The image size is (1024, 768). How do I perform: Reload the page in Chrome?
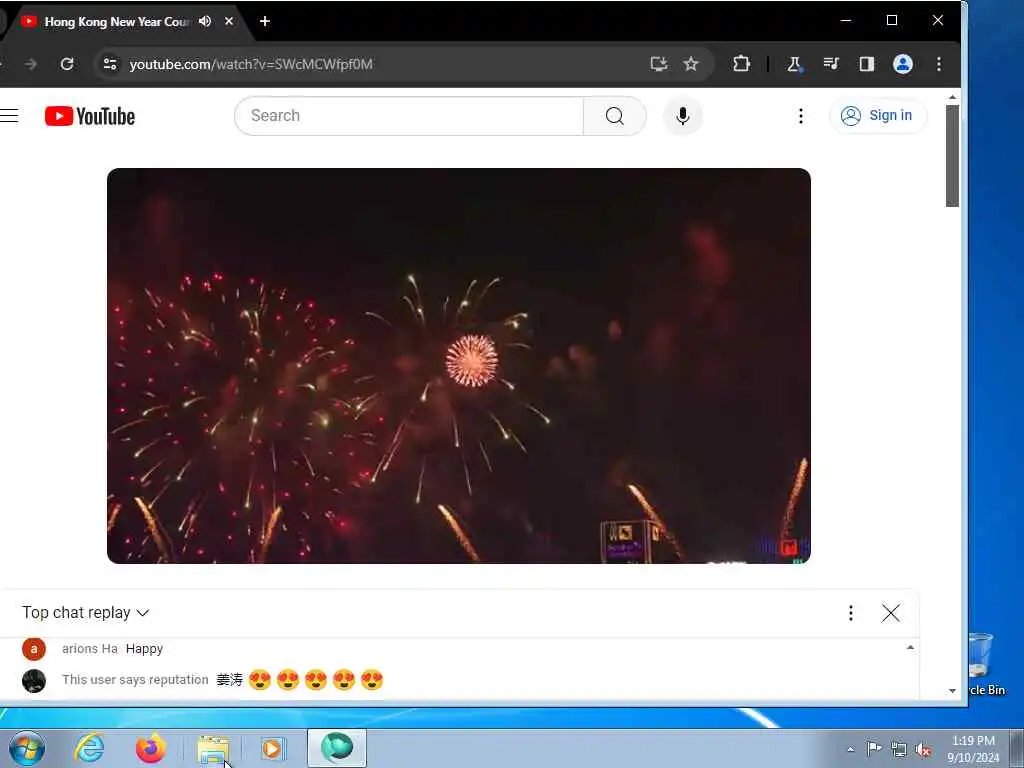pos(67,64)
